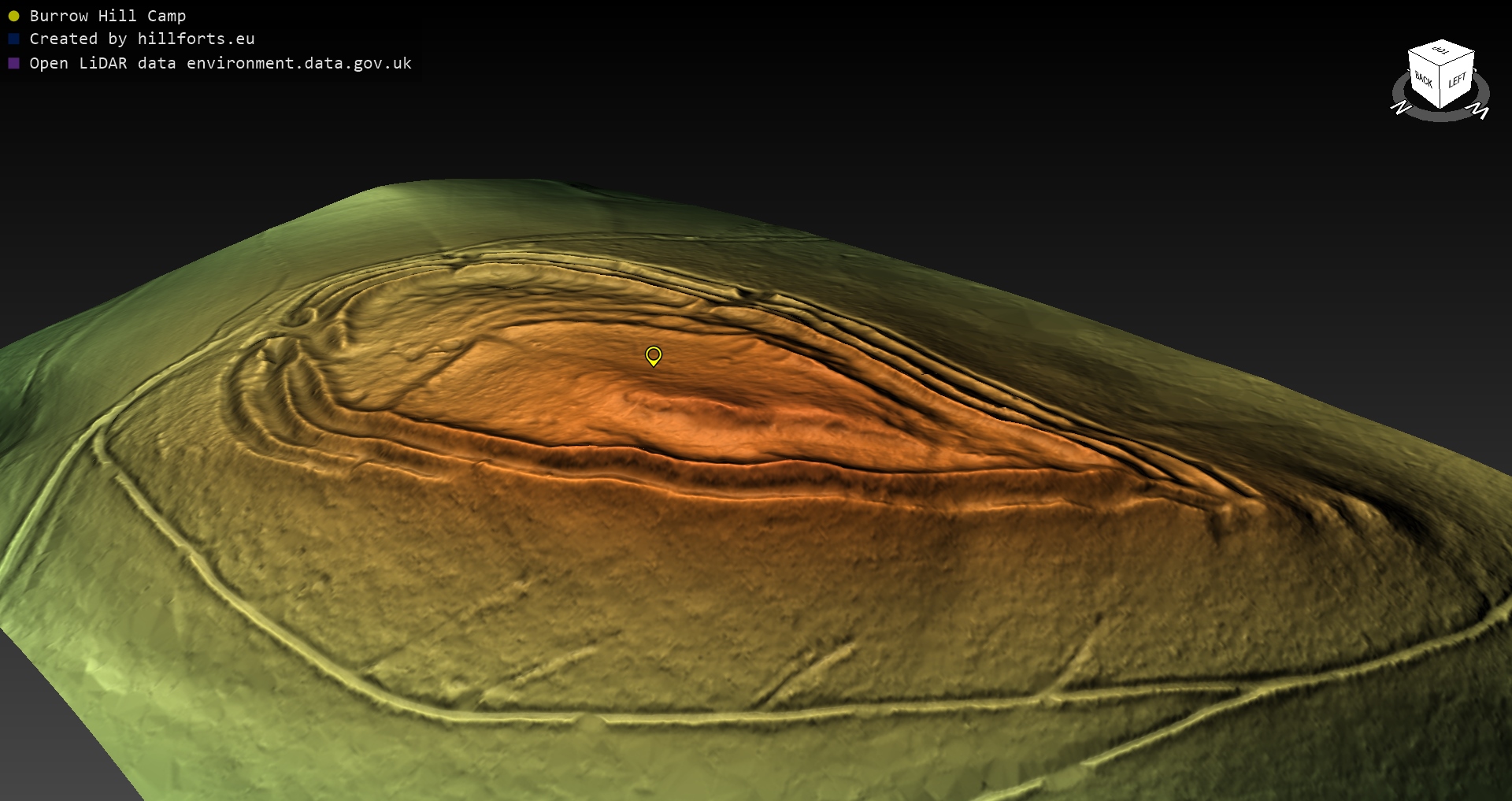Click the vertical edge between BACK and LEFT faces

[1440, 88]
